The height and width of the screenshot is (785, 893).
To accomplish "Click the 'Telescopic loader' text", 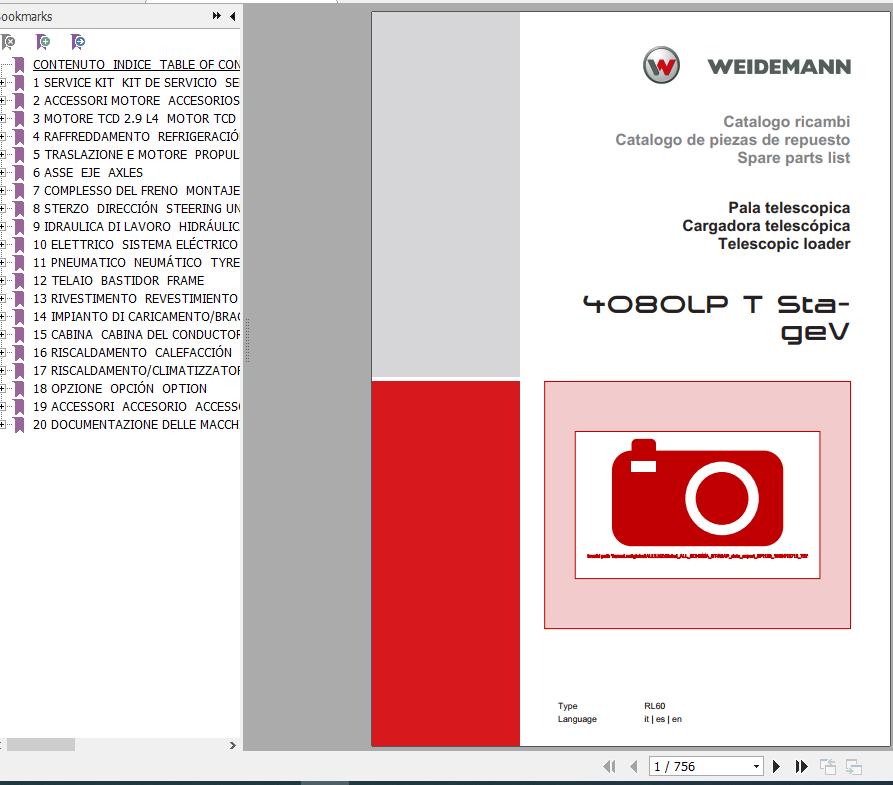I will (784, 244).
